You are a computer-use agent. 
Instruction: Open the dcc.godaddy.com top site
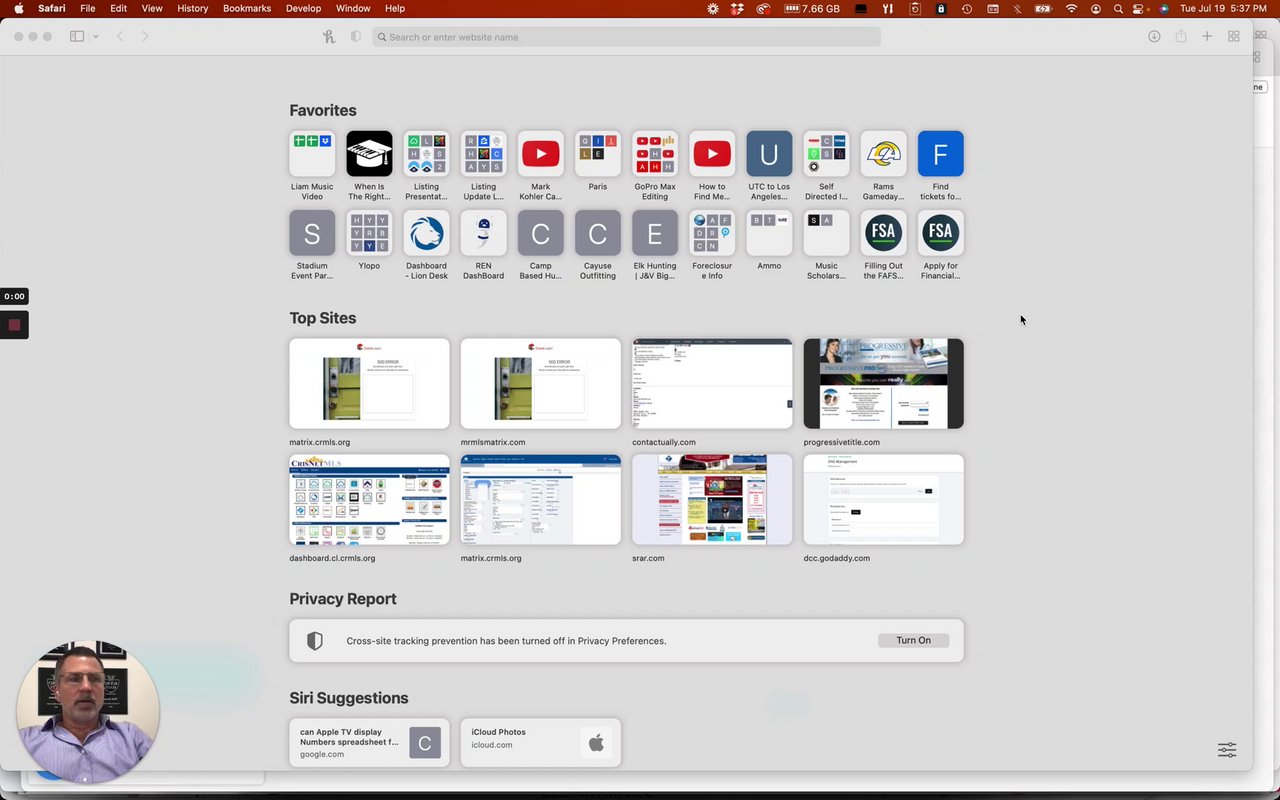point(884,500)
